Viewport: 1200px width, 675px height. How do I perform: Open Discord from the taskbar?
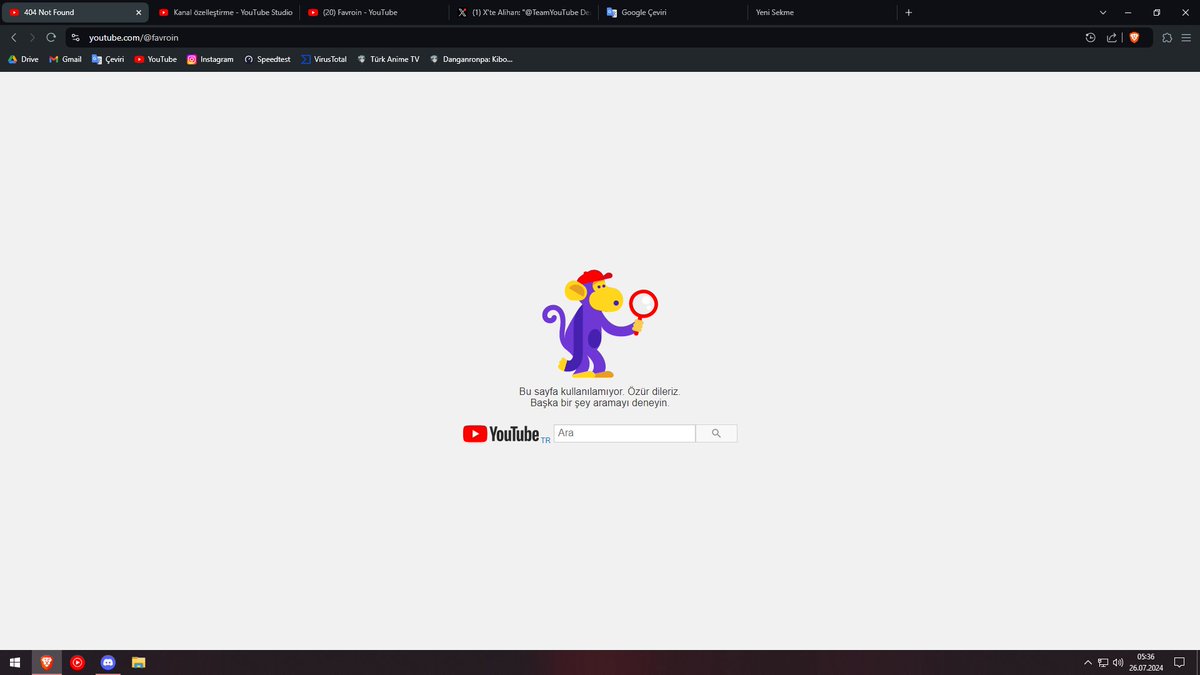[x=108, y=662]
